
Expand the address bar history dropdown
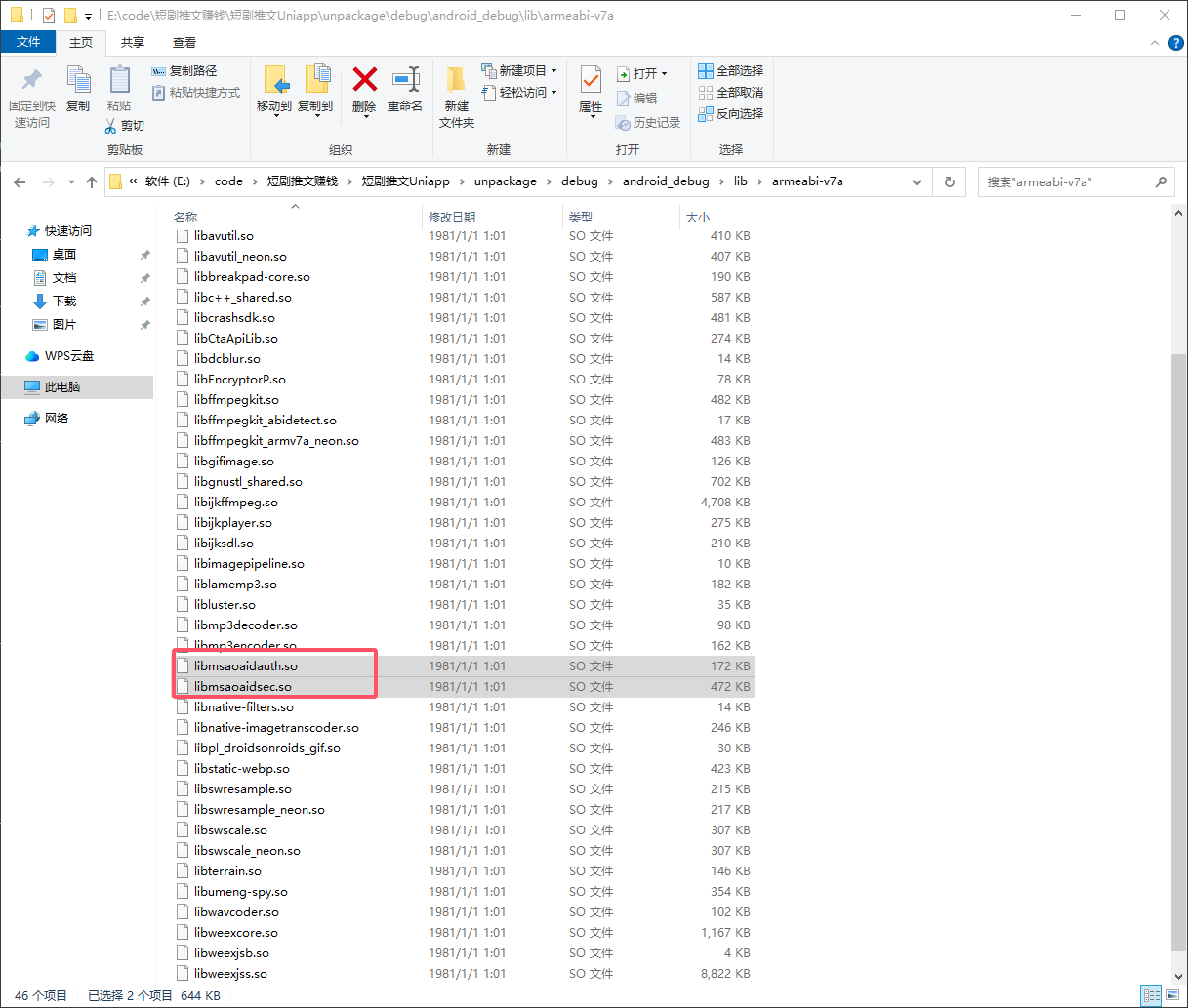[916, 181]
